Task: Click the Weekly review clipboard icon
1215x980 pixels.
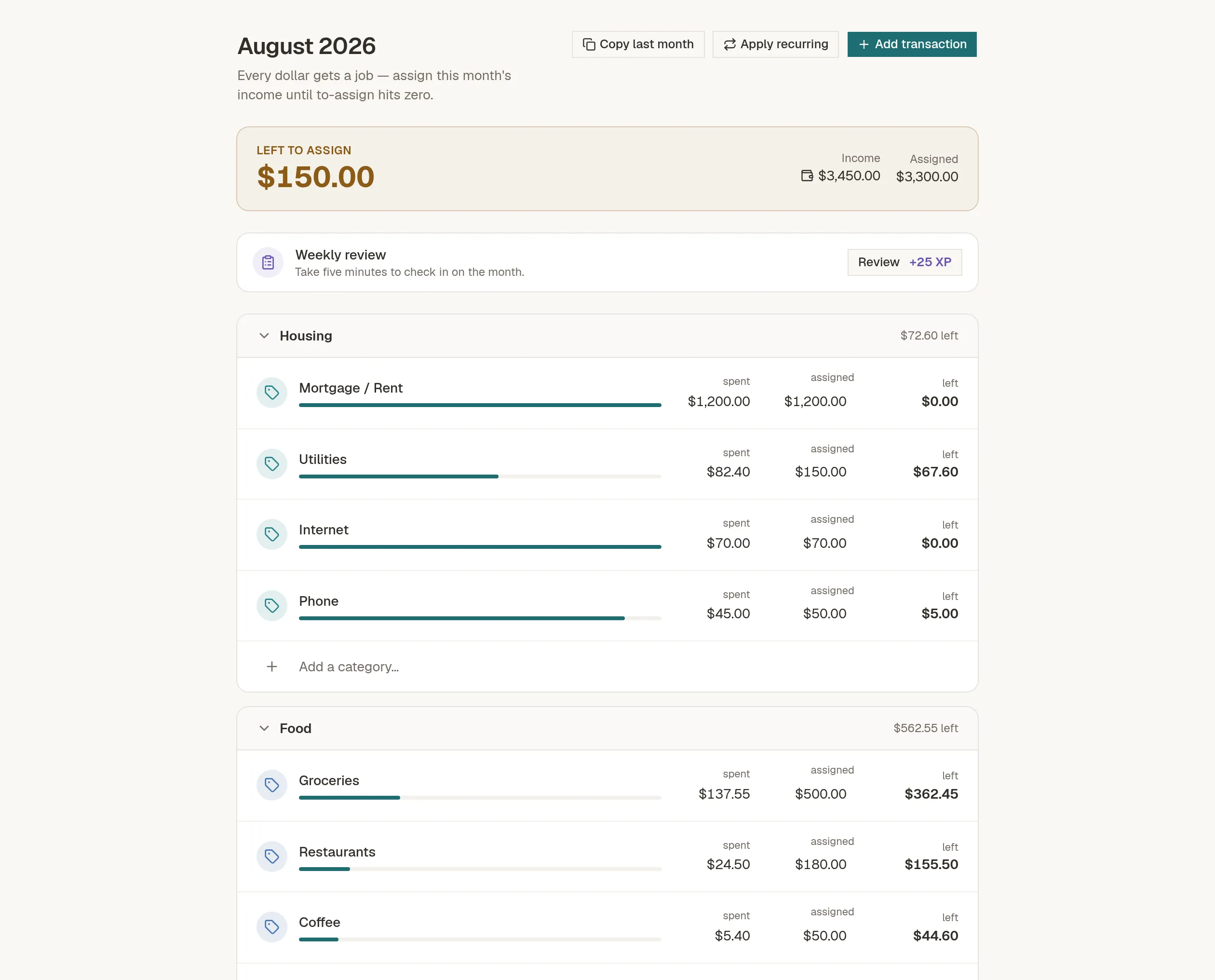Action: pyautogui.click(x=268, y=262)
